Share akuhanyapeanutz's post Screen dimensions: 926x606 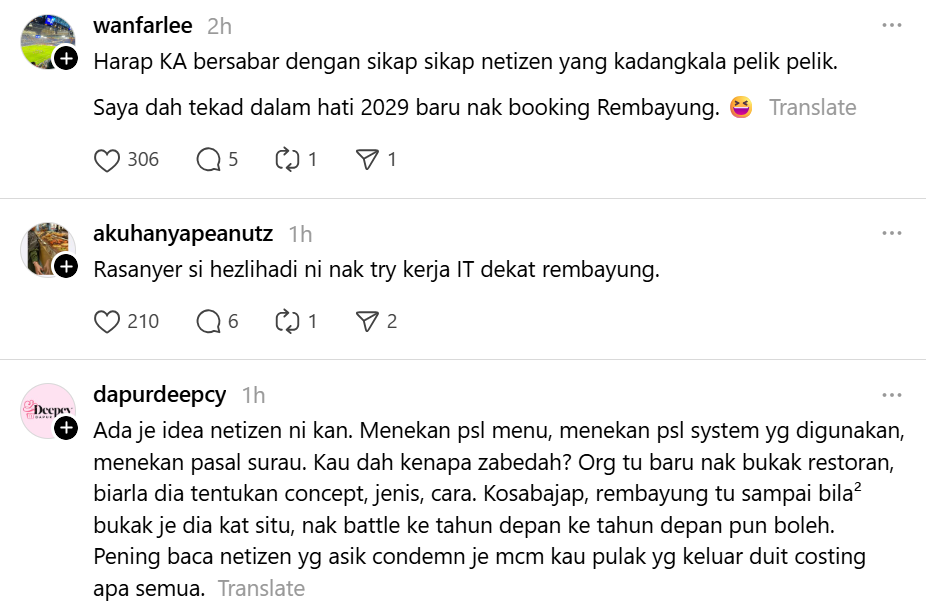click(x=367, y=321)
